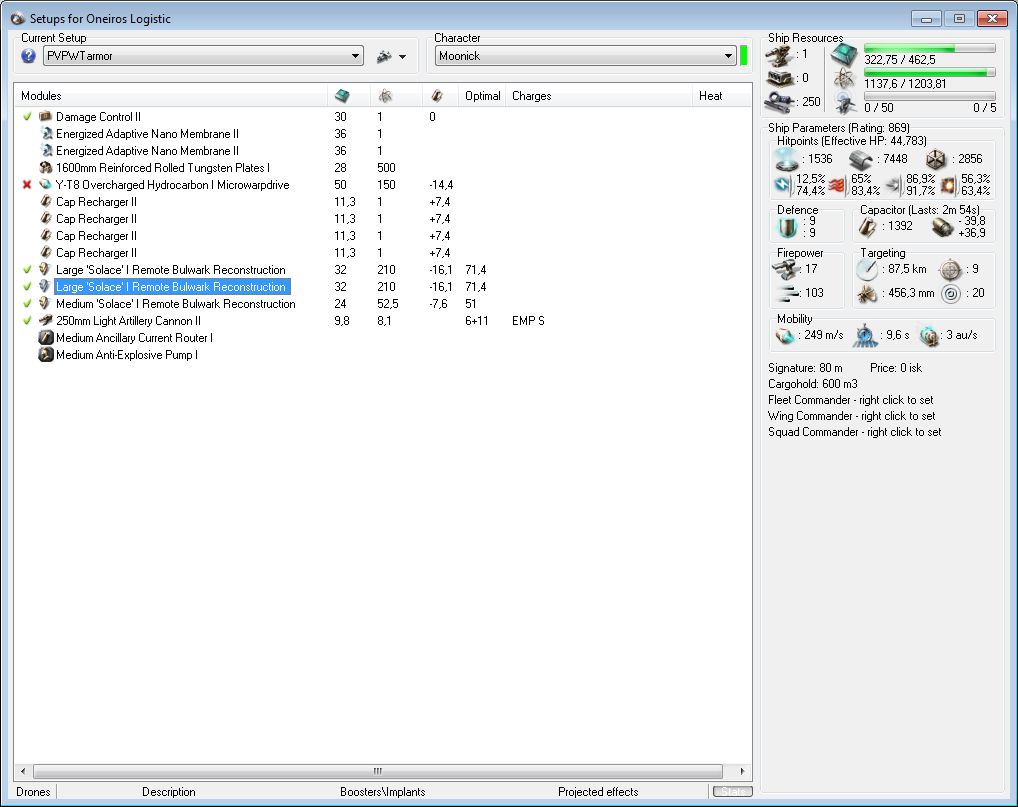Image resolution: width=1018 pixels, height=807 pixels.
Task: Sort by the Optimal column header
Action: [482, 95]
